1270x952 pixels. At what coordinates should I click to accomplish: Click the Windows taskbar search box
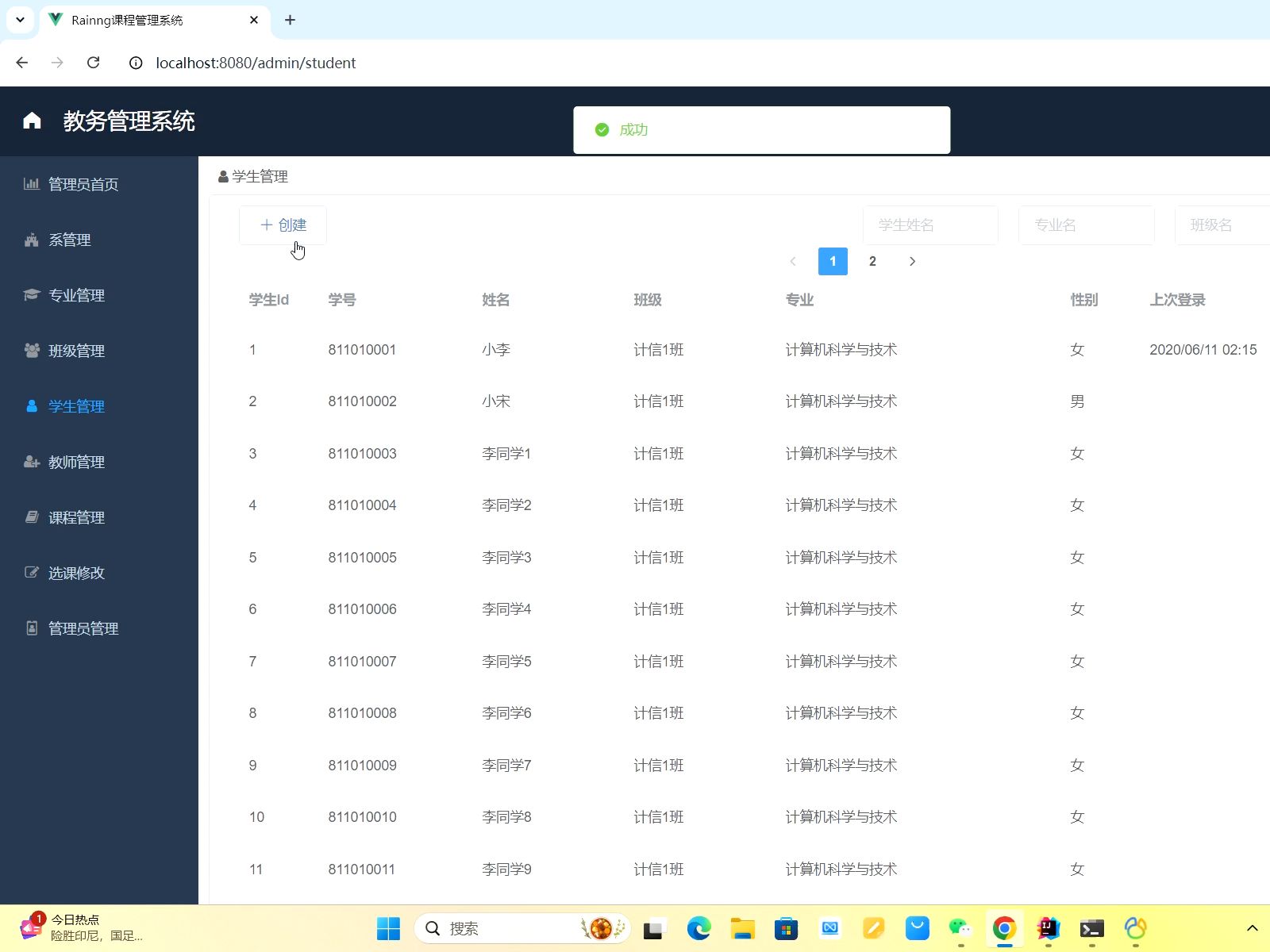point(522,928)
